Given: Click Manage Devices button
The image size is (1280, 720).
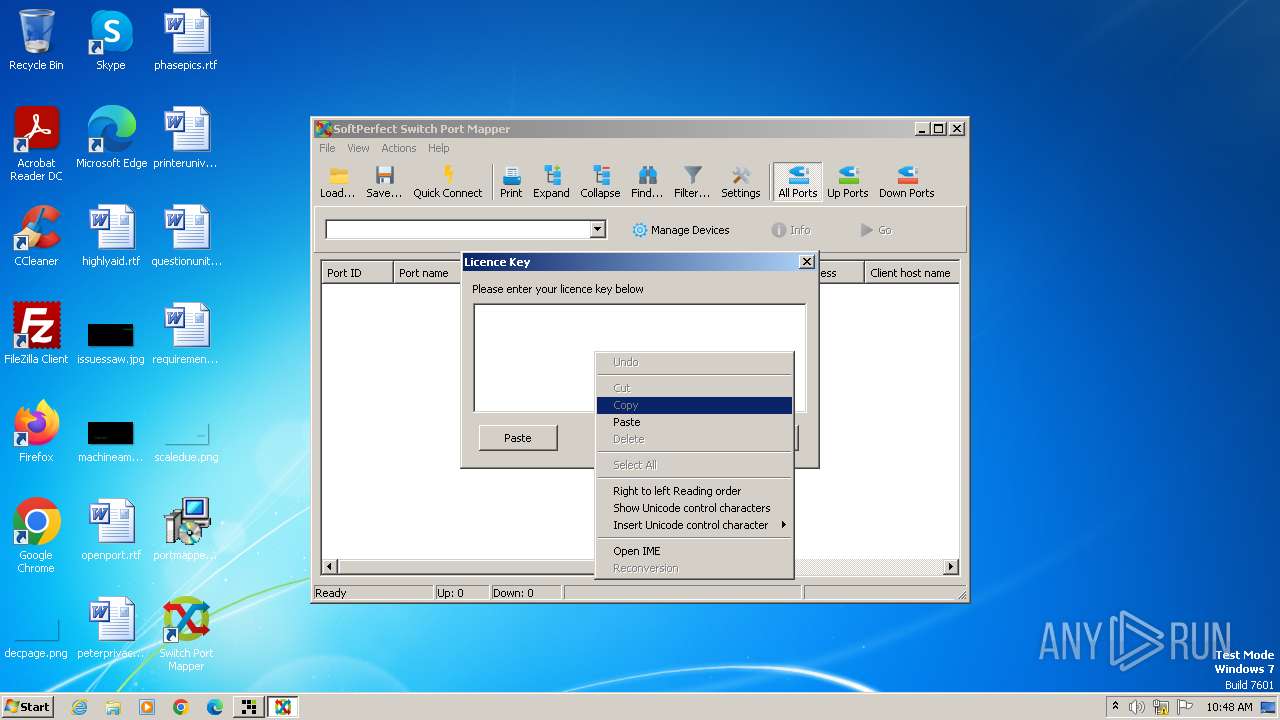Looking at the screenshot, I should click(x=681, y=230).
